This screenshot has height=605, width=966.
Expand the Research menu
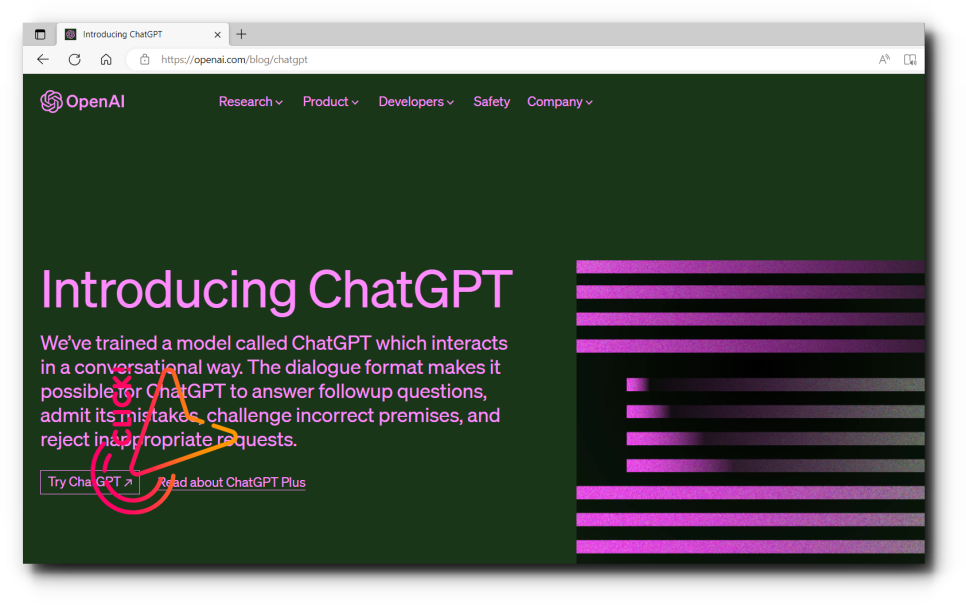tap(251, 102)
